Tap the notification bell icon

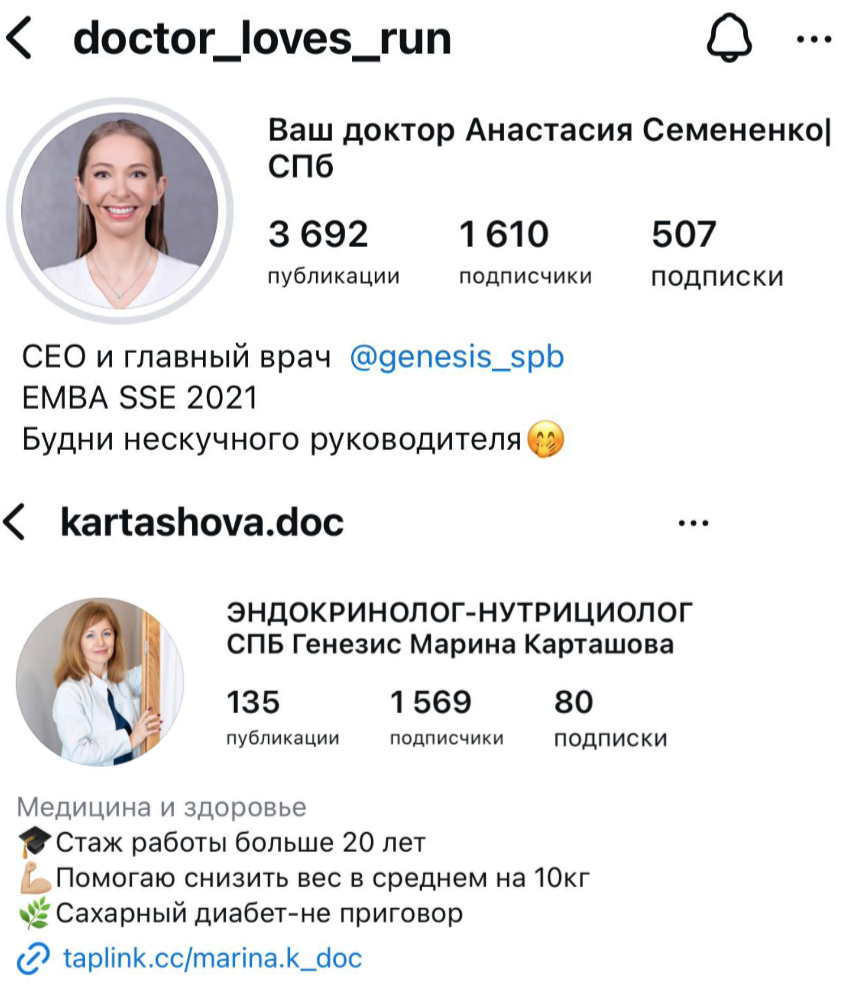pos(729,38)
